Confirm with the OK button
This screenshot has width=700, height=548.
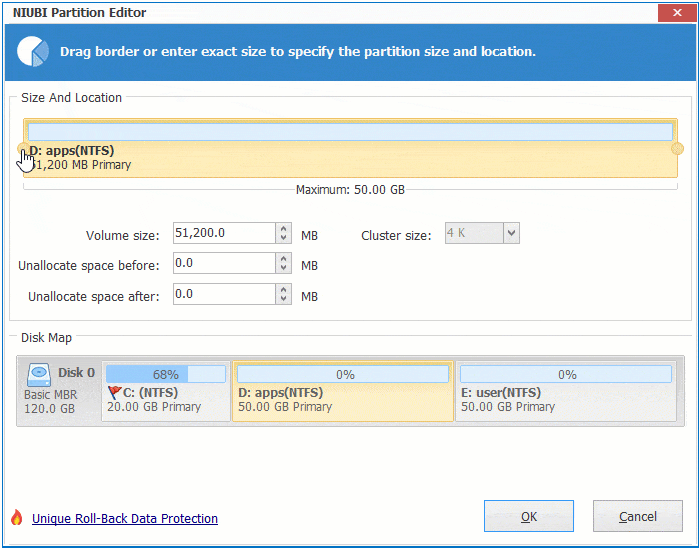(529, 516)
